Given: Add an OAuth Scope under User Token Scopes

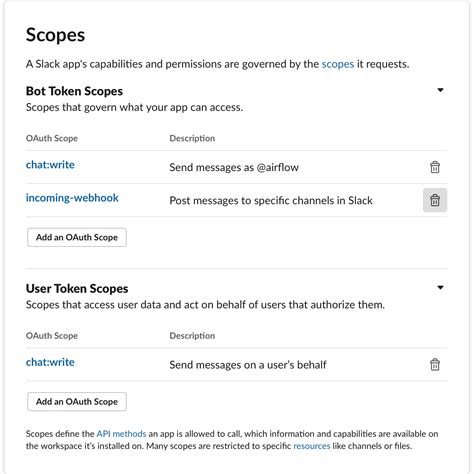Looking at the screenshot, I should point(77,401).
